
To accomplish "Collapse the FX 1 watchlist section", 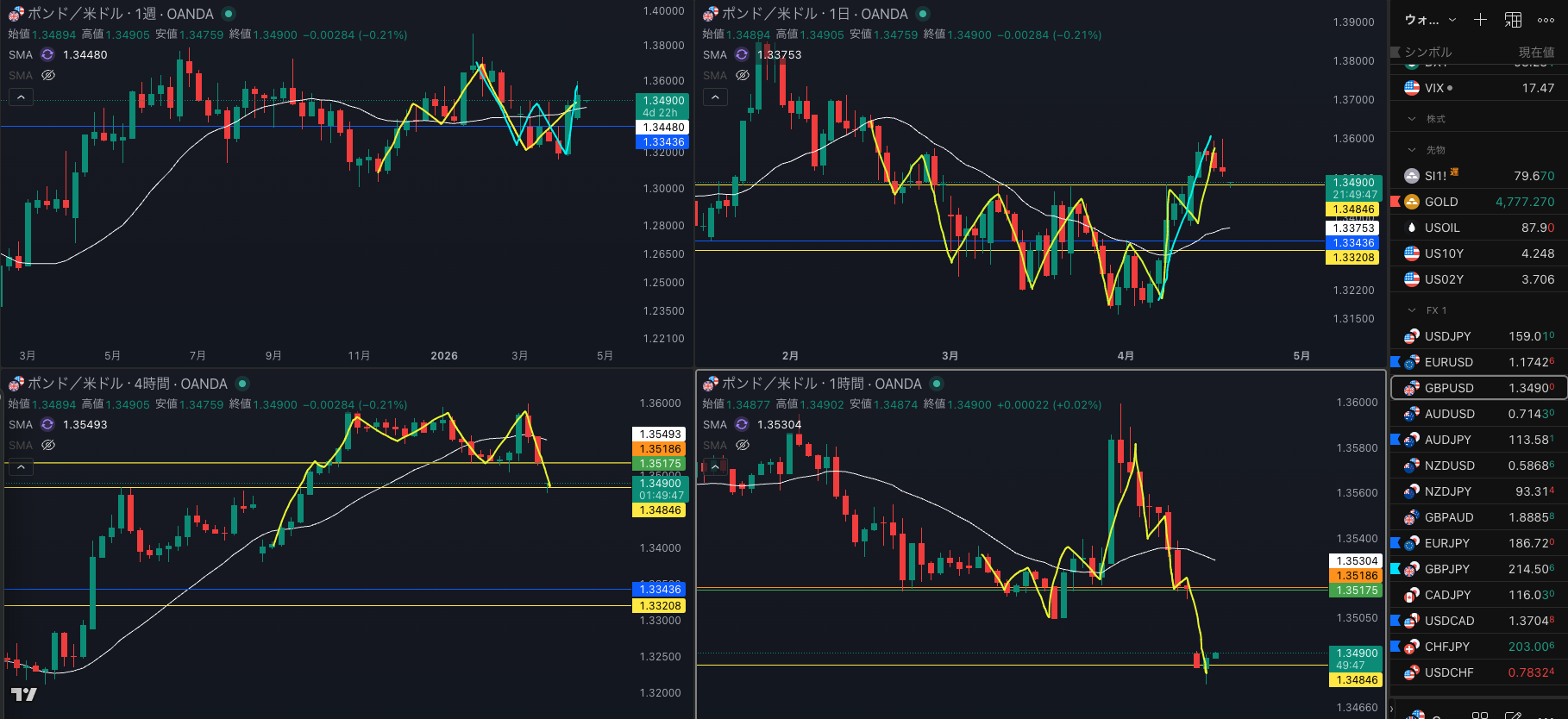I will 1412,310.
